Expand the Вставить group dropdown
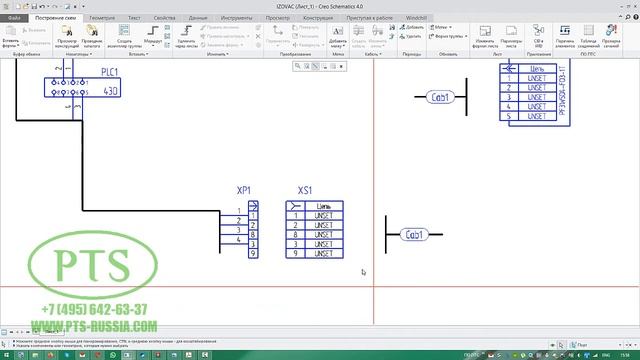 (138, 54)
